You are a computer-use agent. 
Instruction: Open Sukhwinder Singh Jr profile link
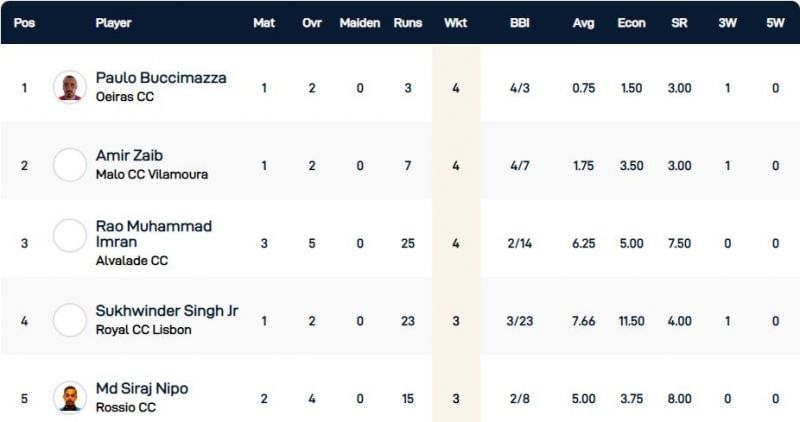click(x=167, y=311)
